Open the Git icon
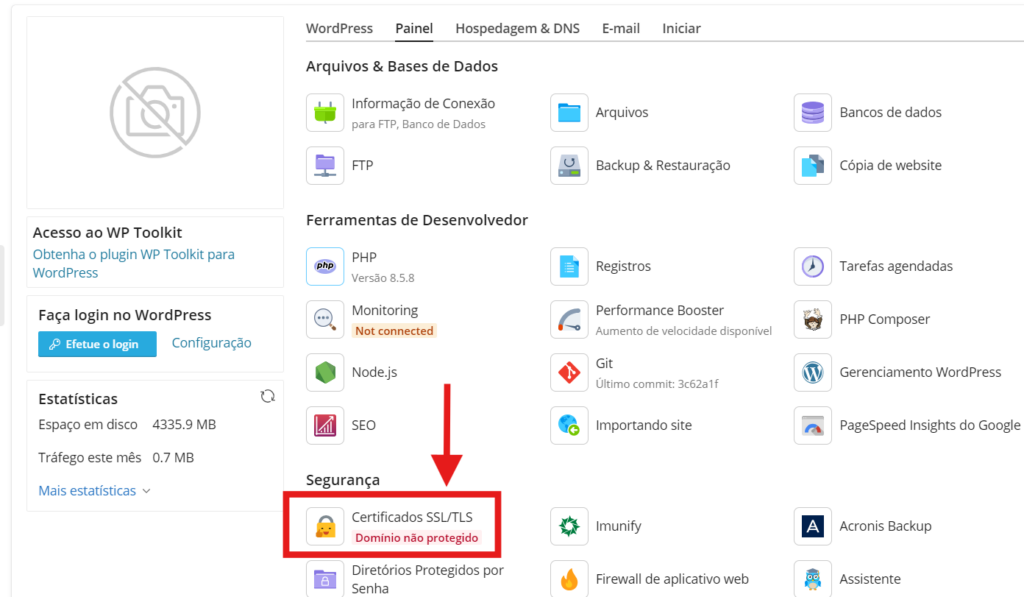 point(569,372)
